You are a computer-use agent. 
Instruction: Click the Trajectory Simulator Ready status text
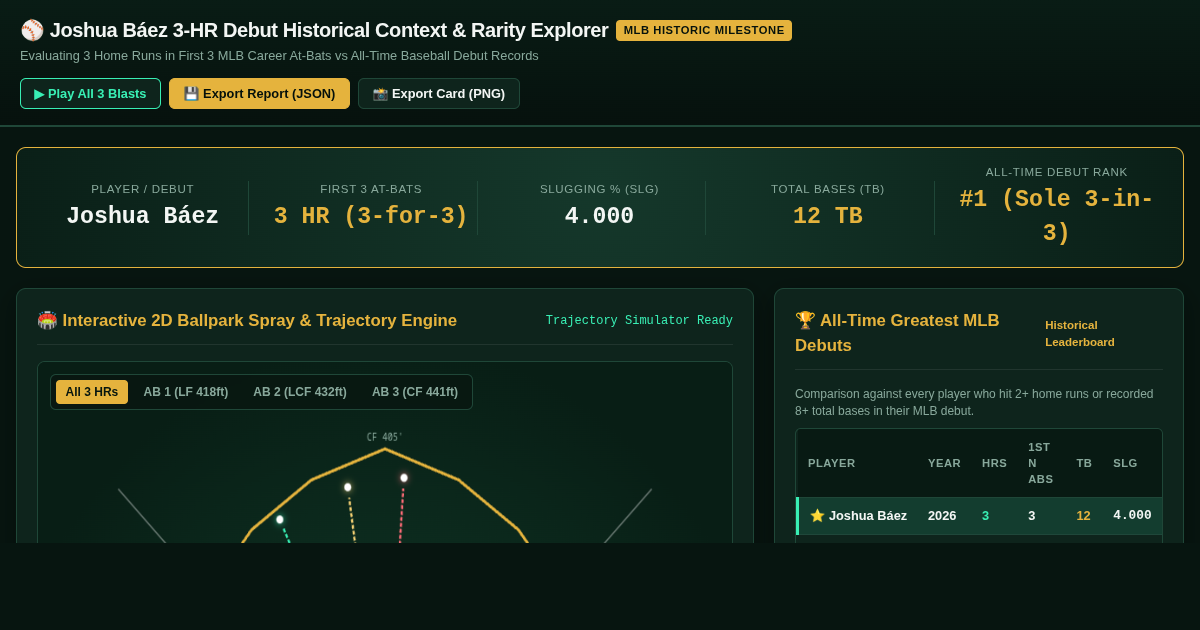coord(639,321)
